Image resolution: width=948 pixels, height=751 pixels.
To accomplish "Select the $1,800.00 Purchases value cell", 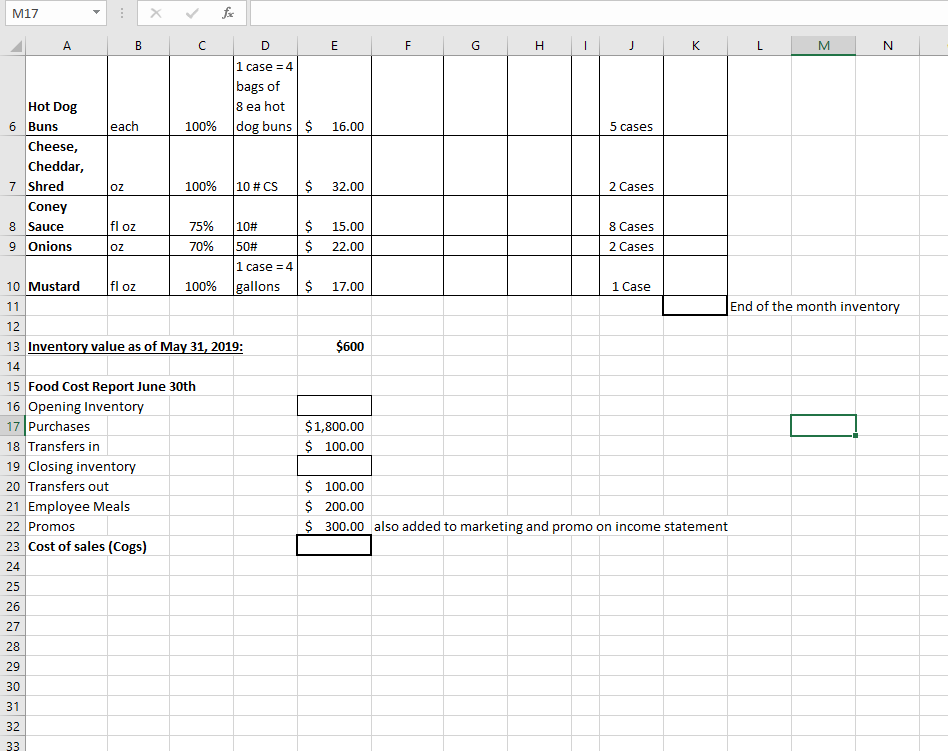I will tap(334, 425).
